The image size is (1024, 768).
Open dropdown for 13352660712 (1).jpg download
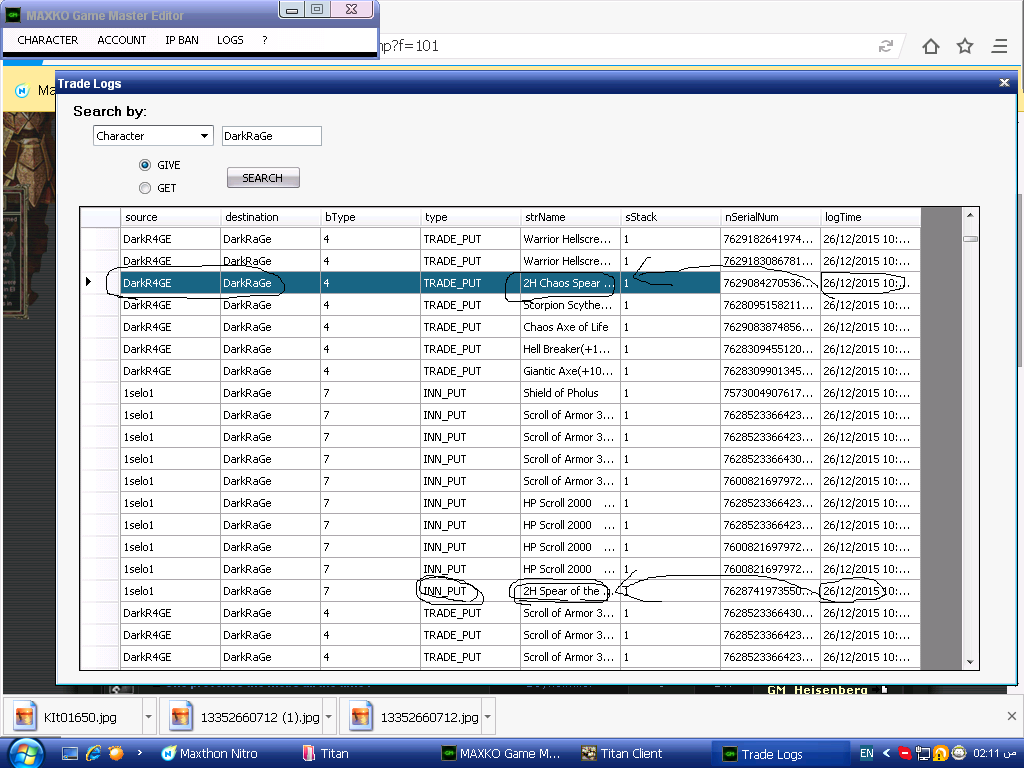tap(329, 717)
